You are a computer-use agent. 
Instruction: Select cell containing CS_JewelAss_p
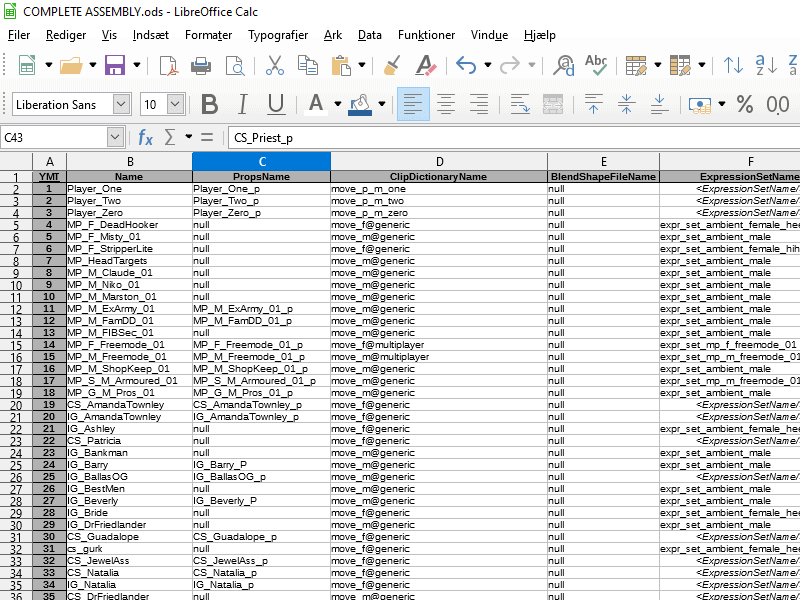click(261, 561)
